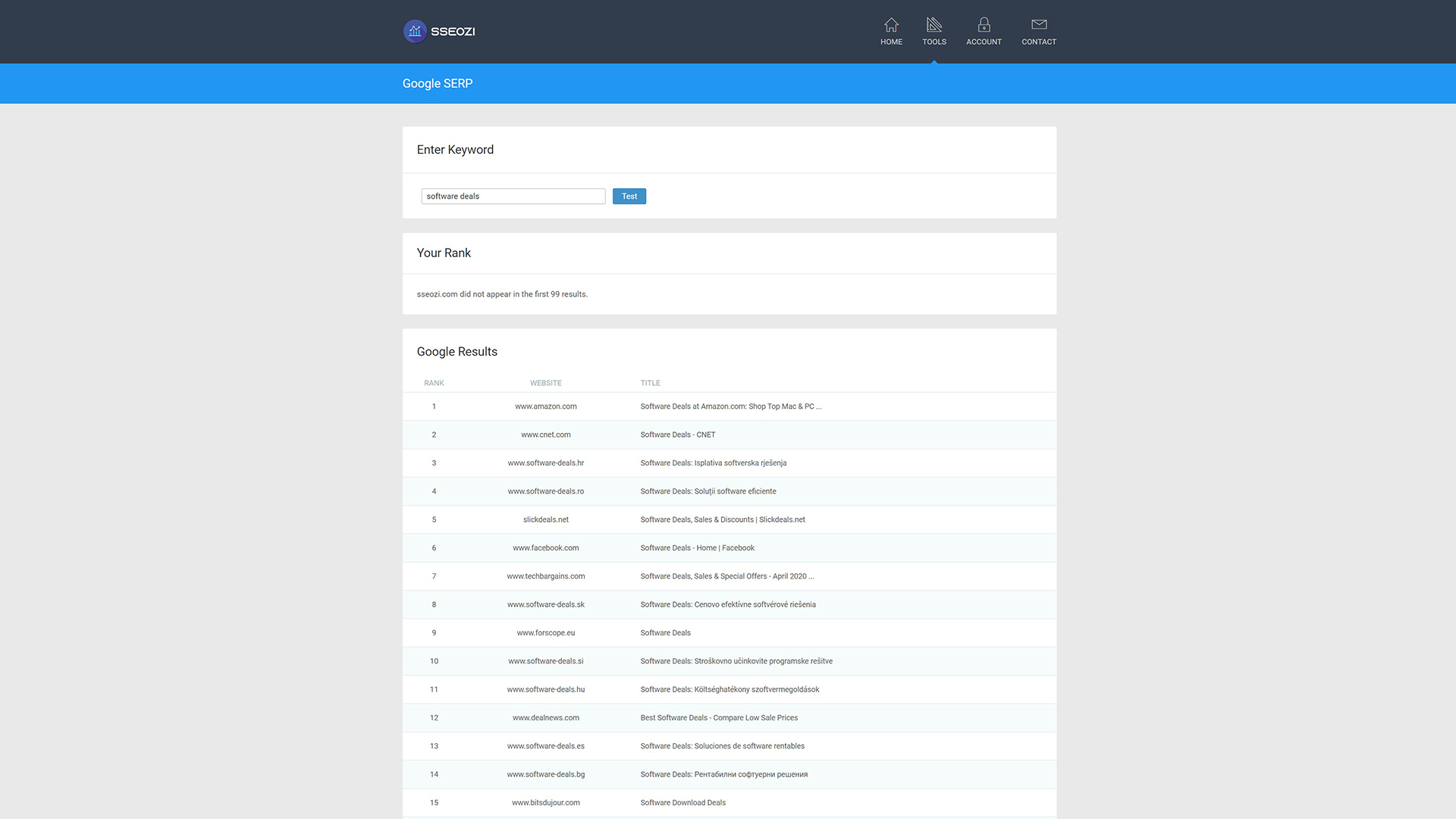
Task: Click title 'Software Deals, Sales & Discounts | Slickdeals.net'
Action: (x=723, y=519)
